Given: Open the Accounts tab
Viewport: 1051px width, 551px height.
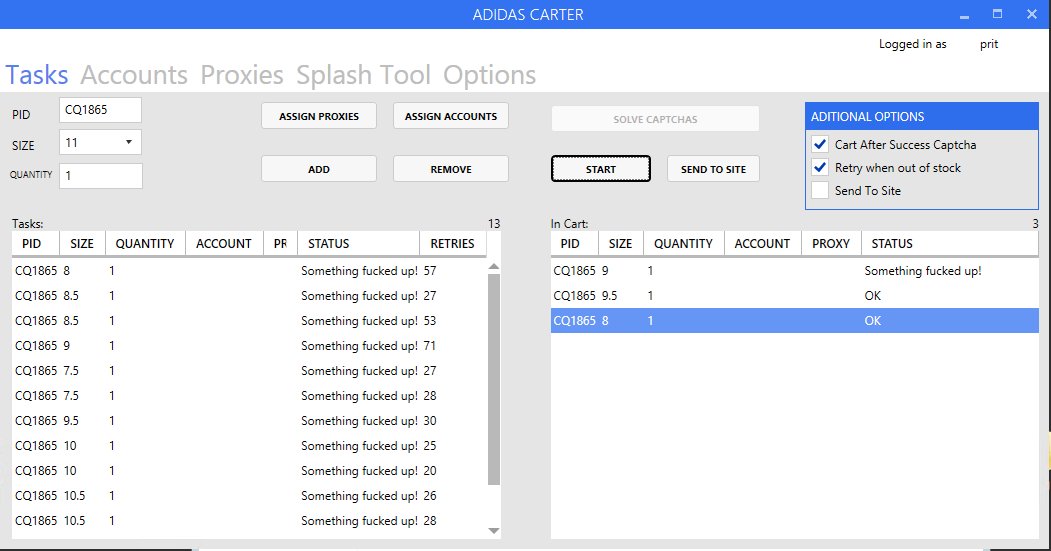Looking at the screenshot, I should point(134,74).
